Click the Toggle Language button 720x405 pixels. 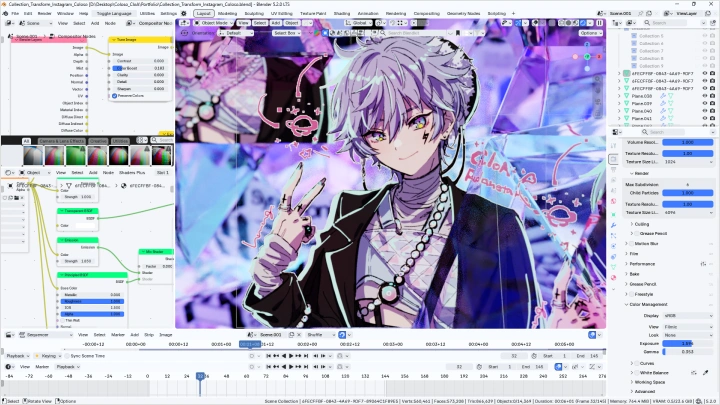[x=114, y=13]
